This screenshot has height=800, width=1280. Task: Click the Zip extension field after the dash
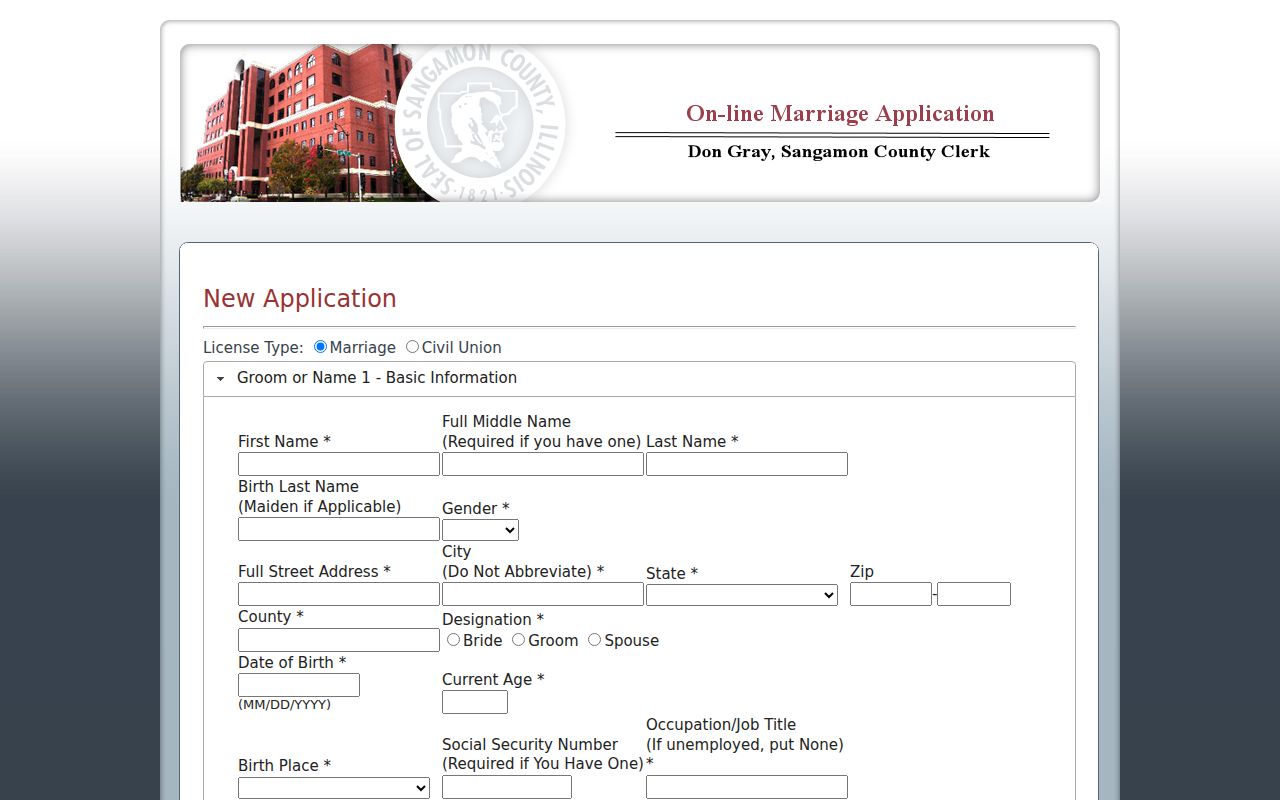(974, 594)
